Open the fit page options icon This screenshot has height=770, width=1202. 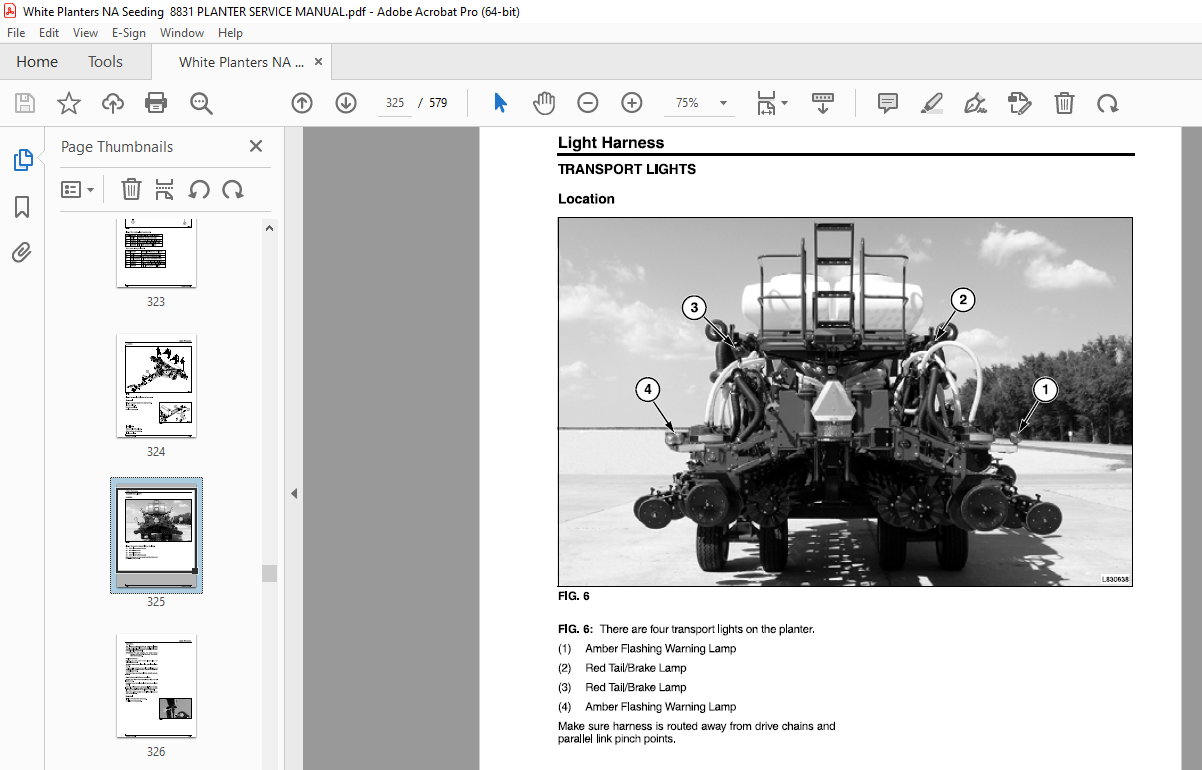772,103
